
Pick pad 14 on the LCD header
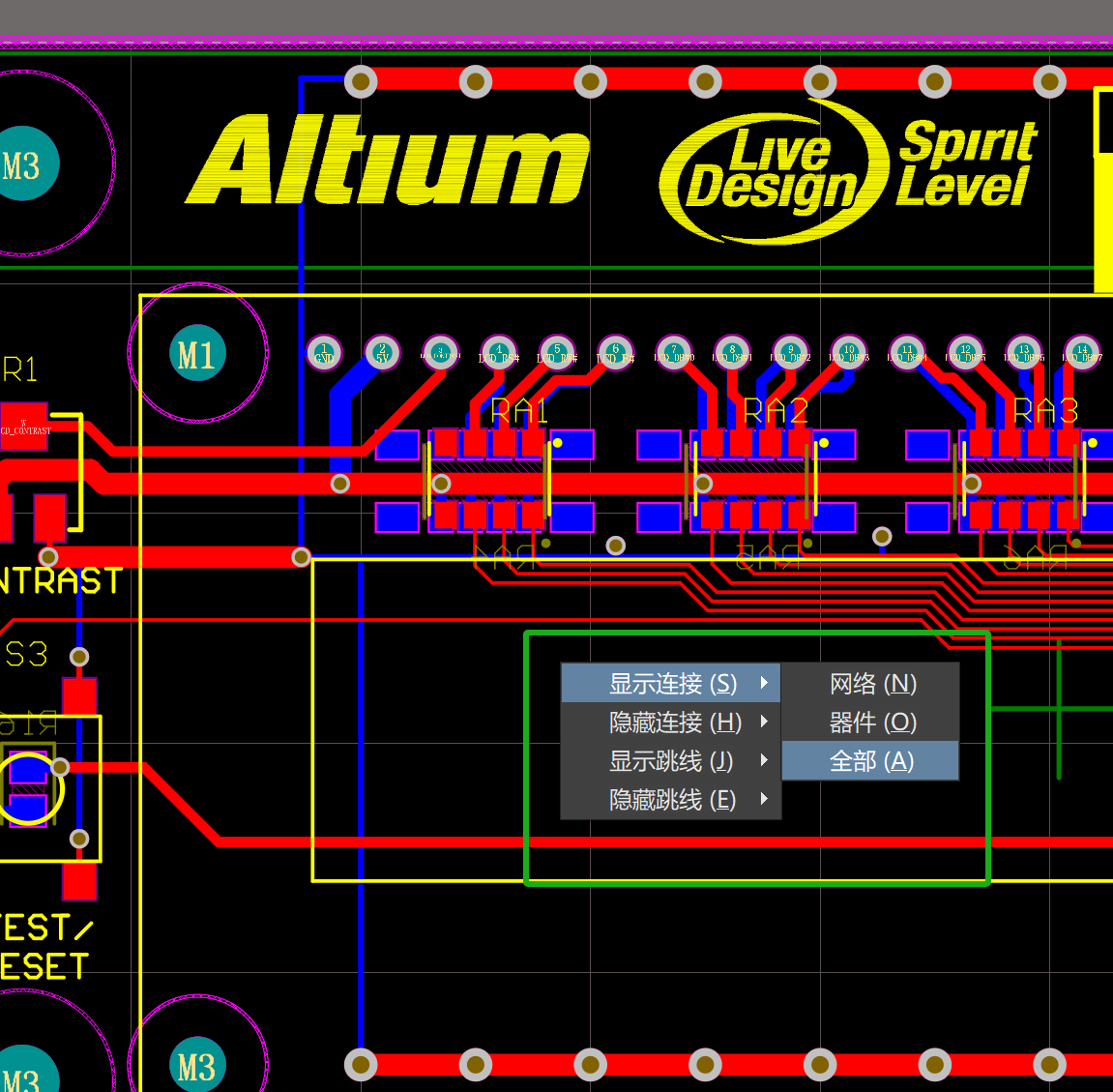click(x=1082, y=353)
